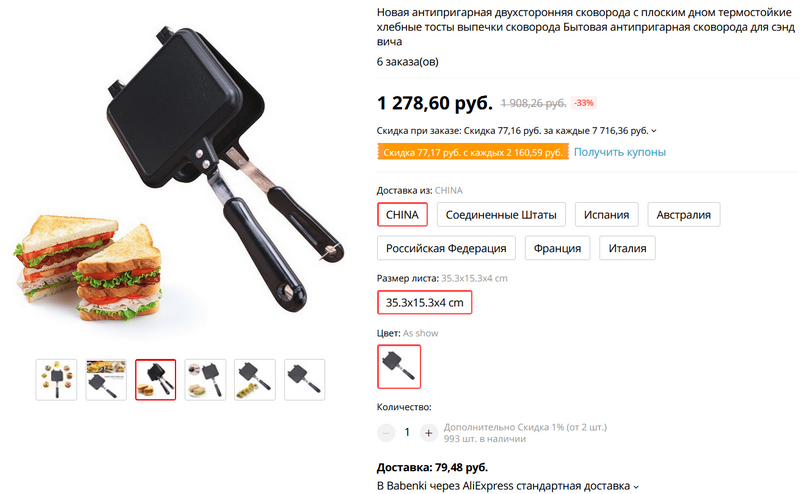View the fourth product thumbnail
Viewport: 800px width, 494px height.
[205, 380]
